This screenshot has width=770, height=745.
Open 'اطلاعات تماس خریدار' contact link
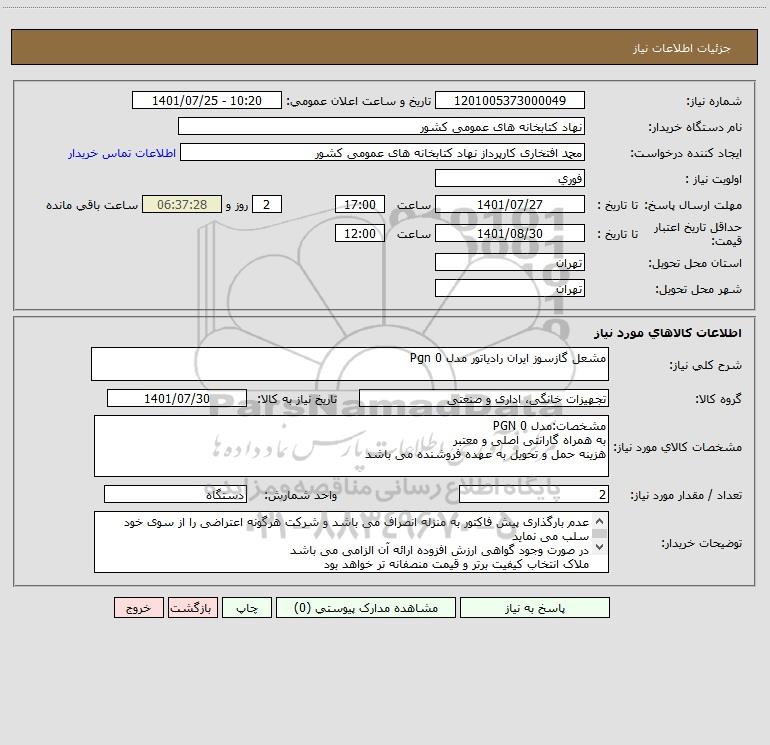pos(122,153)
